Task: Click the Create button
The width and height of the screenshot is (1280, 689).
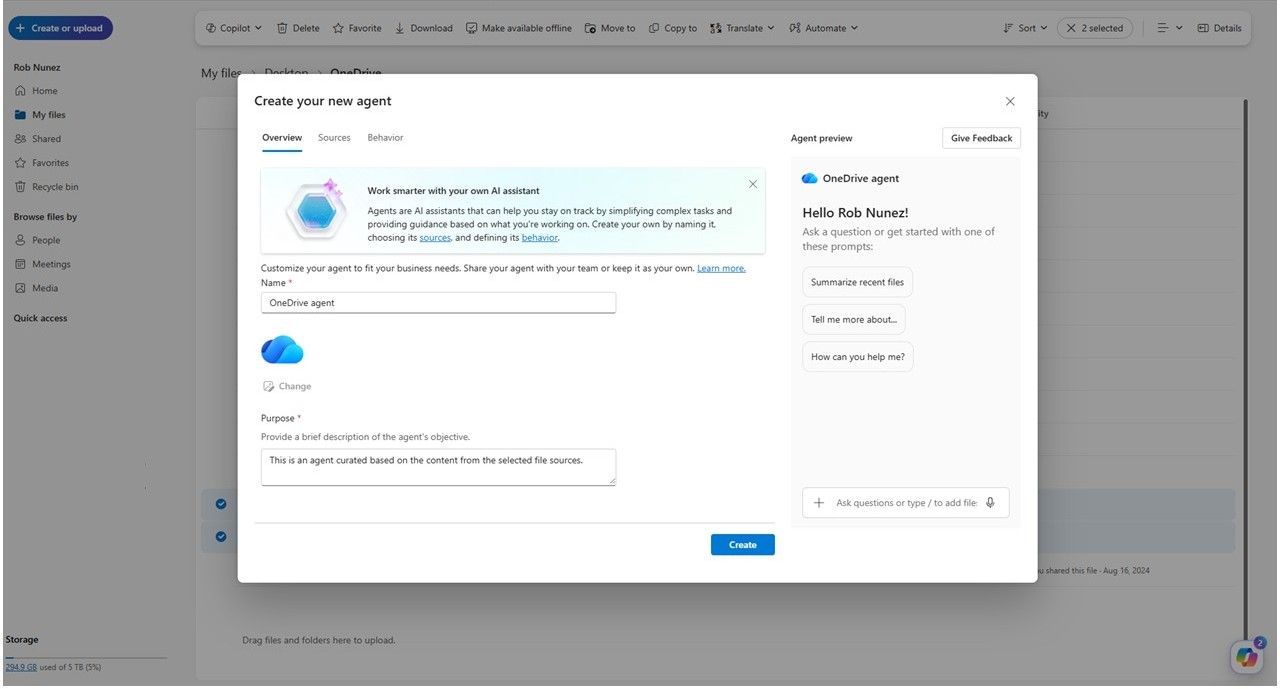Action: coord(743,545)
